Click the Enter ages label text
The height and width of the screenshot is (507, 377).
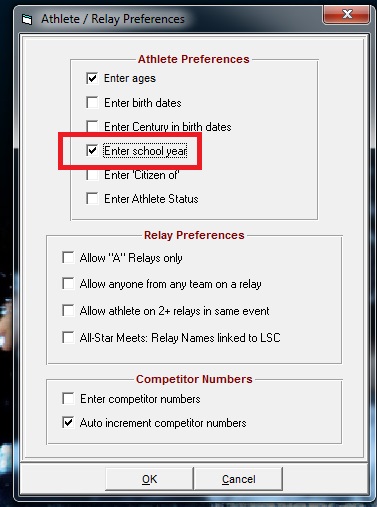coord(130,79)
